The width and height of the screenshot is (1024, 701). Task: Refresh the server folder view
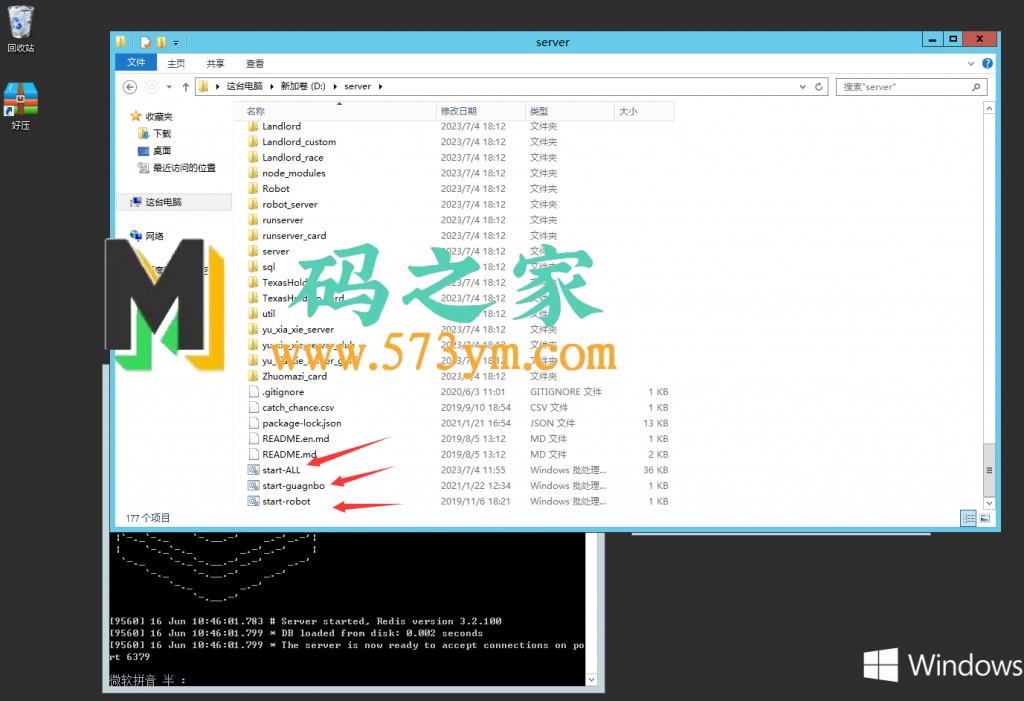click(x=818, y=86)
